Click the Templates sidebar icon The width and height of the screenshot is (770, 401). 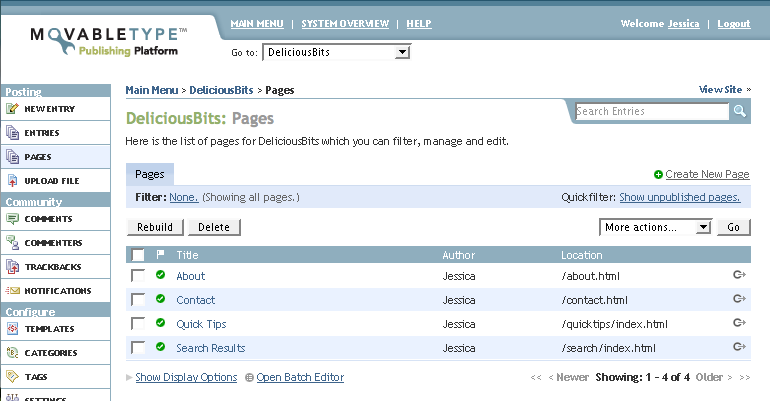13,329
